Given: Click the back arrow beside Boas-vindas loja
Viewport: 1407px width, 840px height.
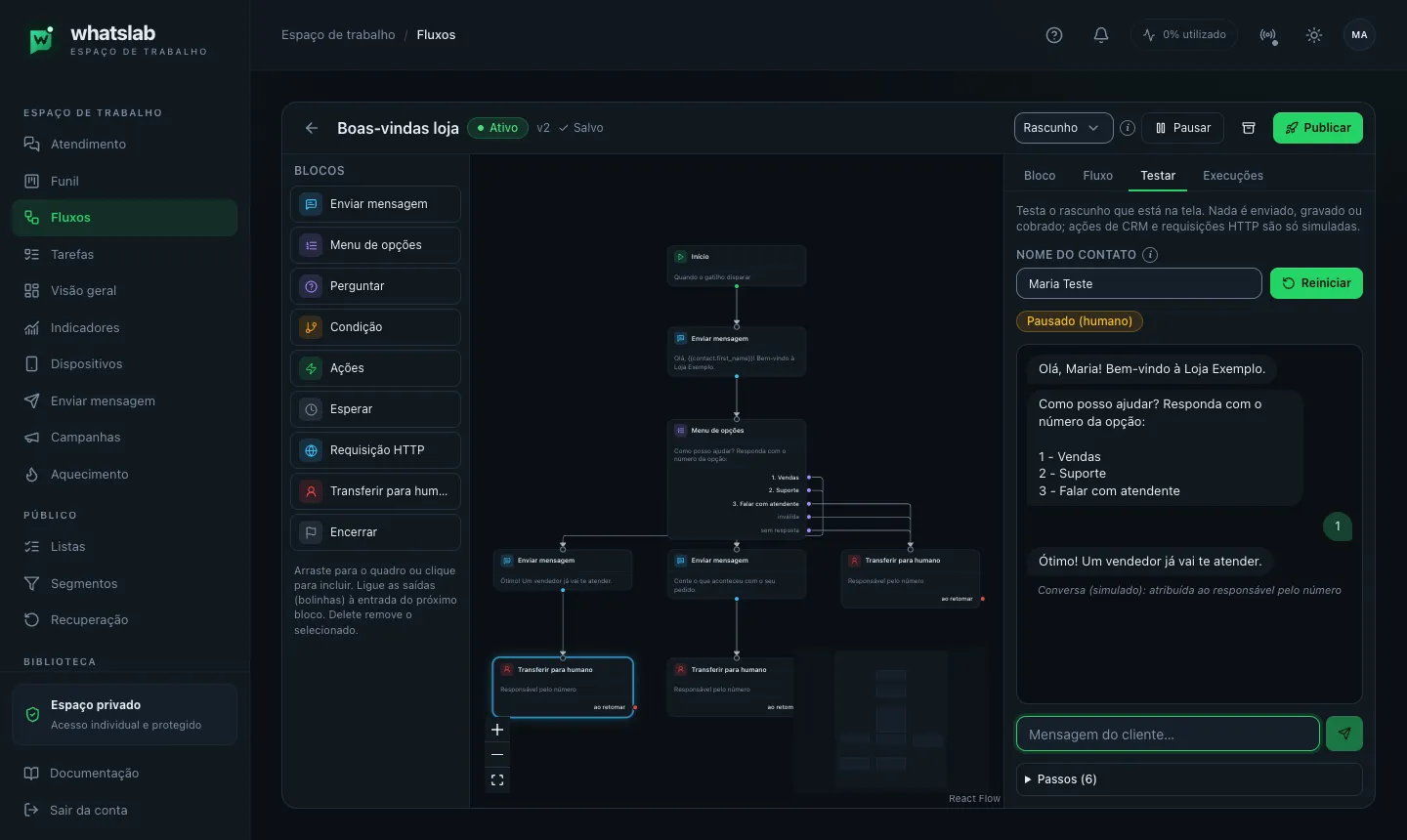Looking at the screenshot, I should 312,128.
